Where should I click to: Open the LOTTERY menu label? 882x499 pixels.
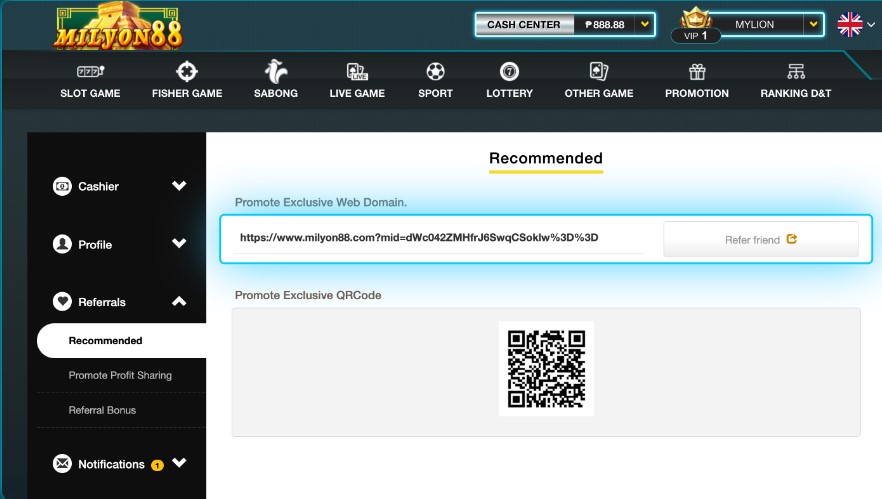pos(509,93)
